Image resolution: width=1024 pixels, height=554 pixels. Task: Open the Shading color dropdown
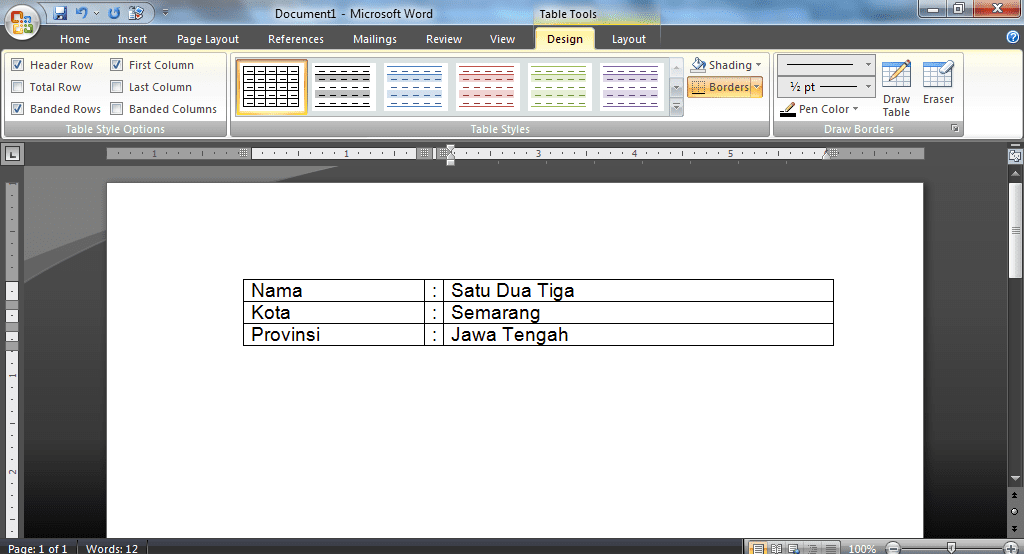tap(758, 65)
